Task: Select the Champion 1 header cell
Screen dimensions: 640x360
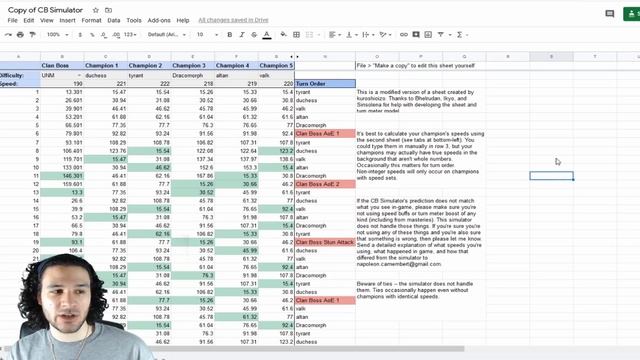Action: (106, 65)
